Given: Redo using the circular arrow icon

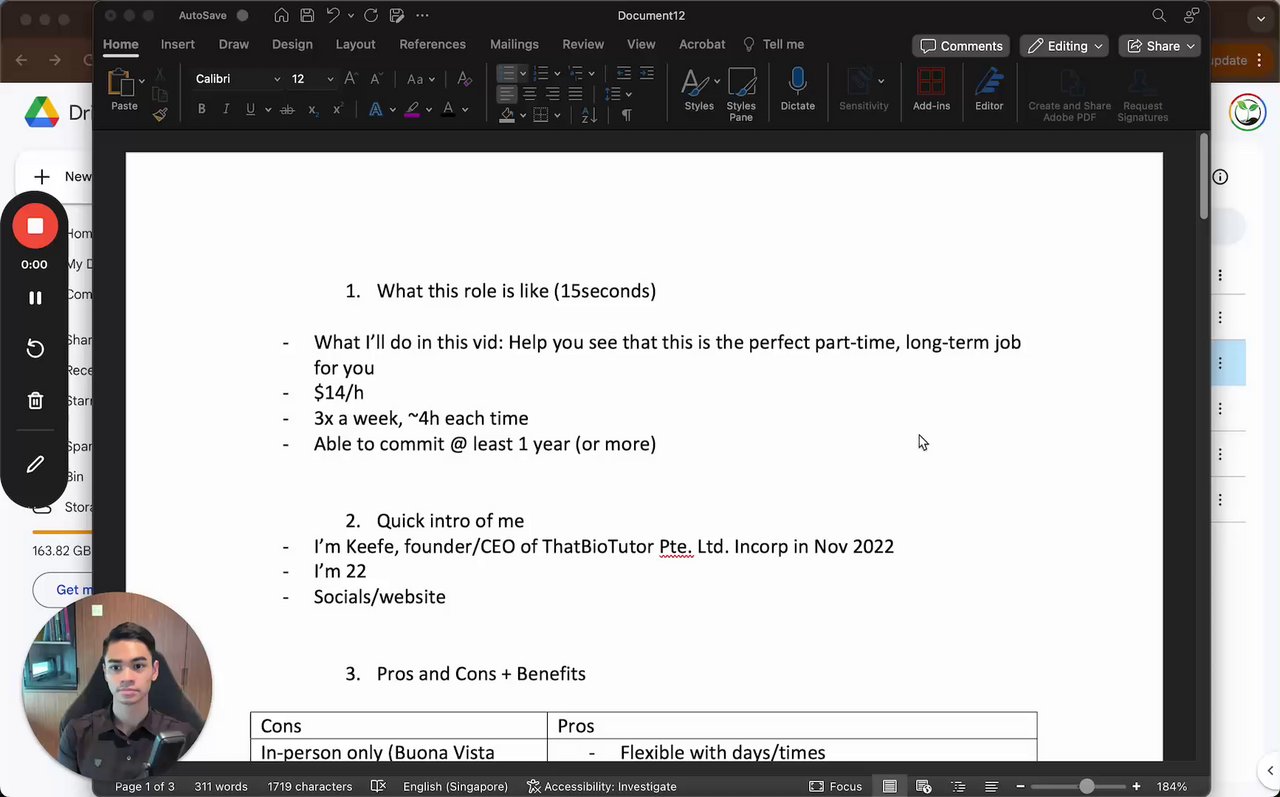Looking at the screenshot, I should [371, 15].
